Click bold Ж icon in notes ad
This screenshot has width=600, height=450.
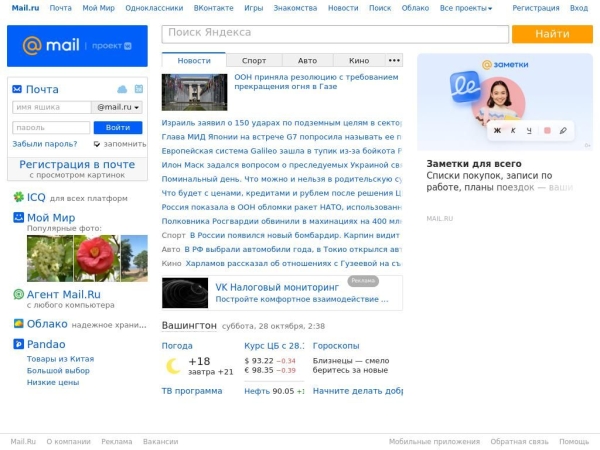[x=497, y=130]
